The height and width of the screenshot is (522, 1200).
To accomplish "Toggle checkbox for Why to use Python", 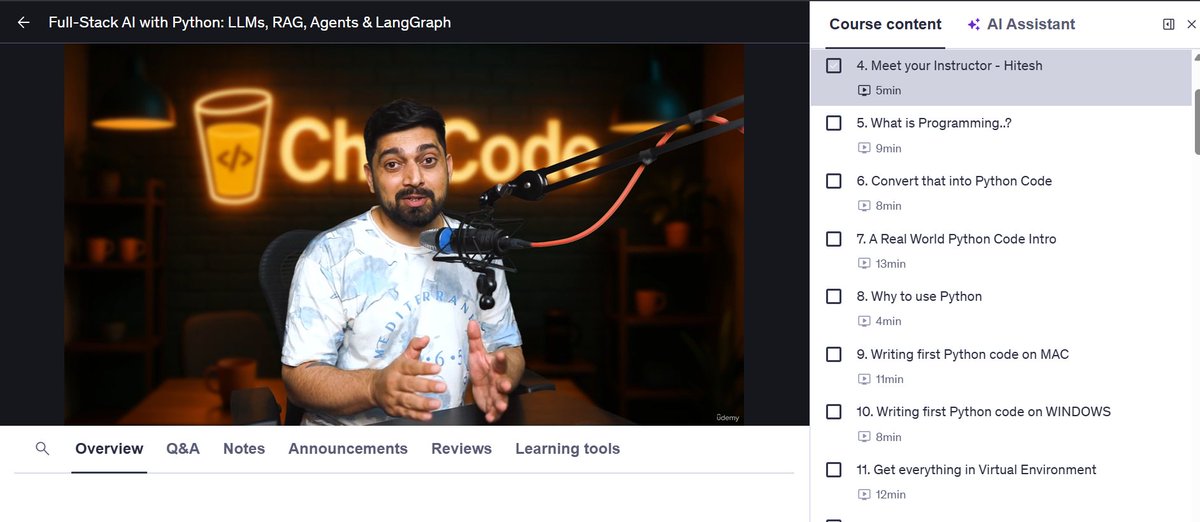I will click(834, 296).
